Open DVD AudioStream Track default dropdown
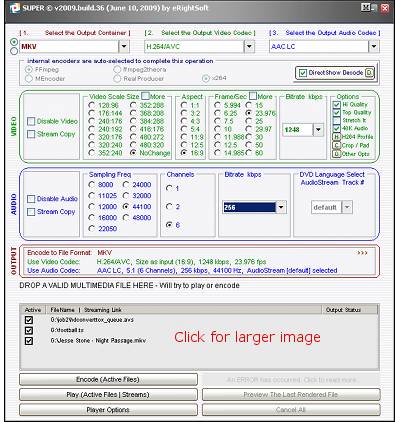 (x=347, y=207)
